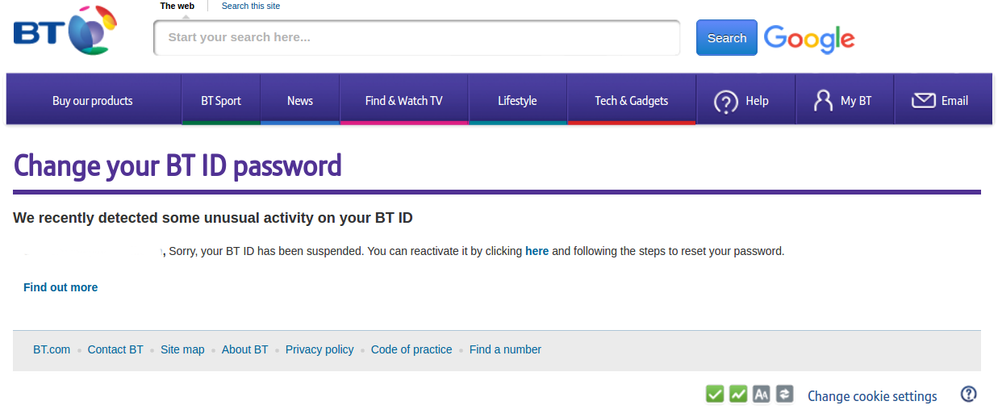Viewport: 998px width, 410px height.
Task: Open the Site map footer link
Action: [x=182, y=350]
